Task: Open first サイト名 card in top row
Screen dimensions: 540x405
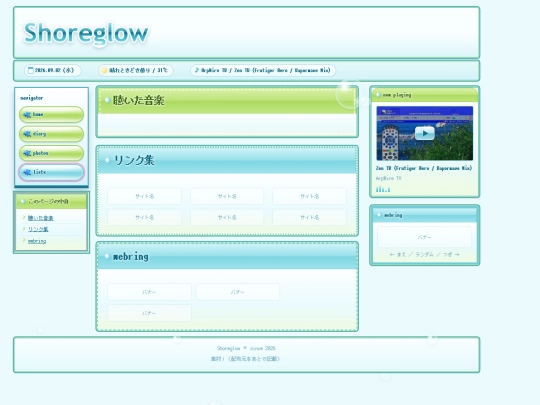Action: point(144,196)
